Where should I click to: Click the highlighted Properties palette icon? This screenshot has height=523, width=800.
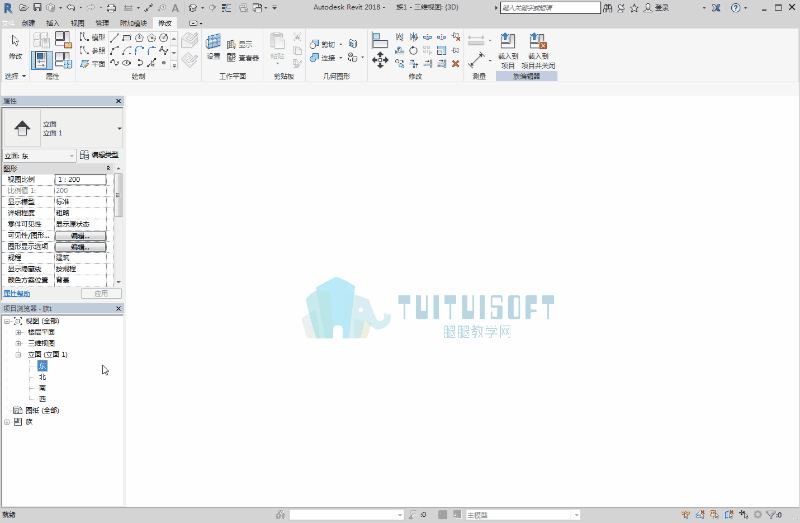click(x=41, y=60)
